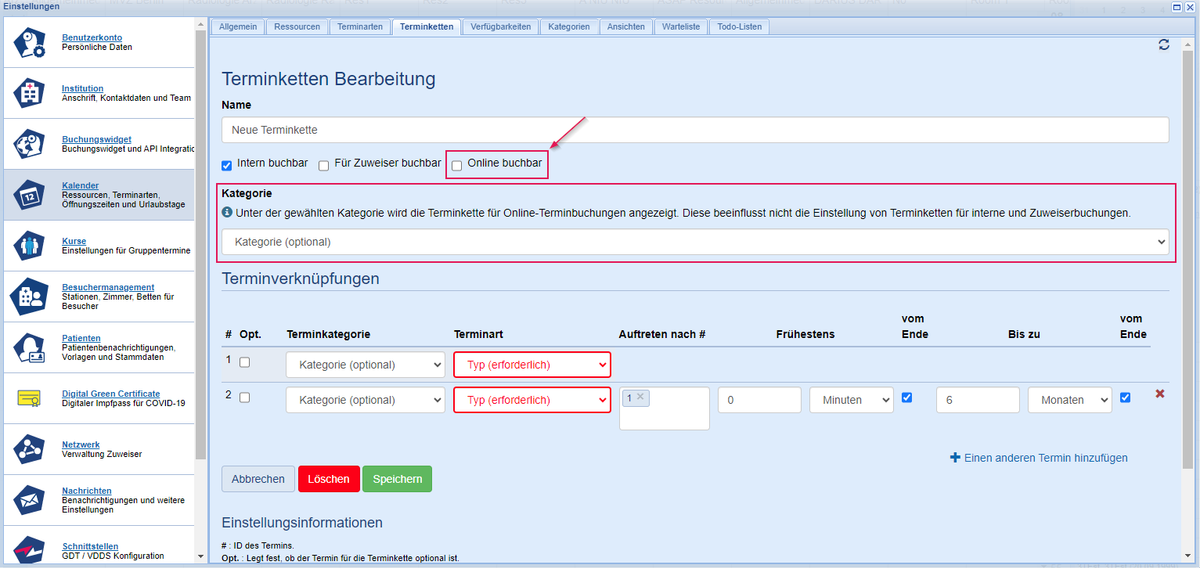Mark appointment 1 as optional
Viewport: 1200px width, 568px height.
click(x=245, y=362)
